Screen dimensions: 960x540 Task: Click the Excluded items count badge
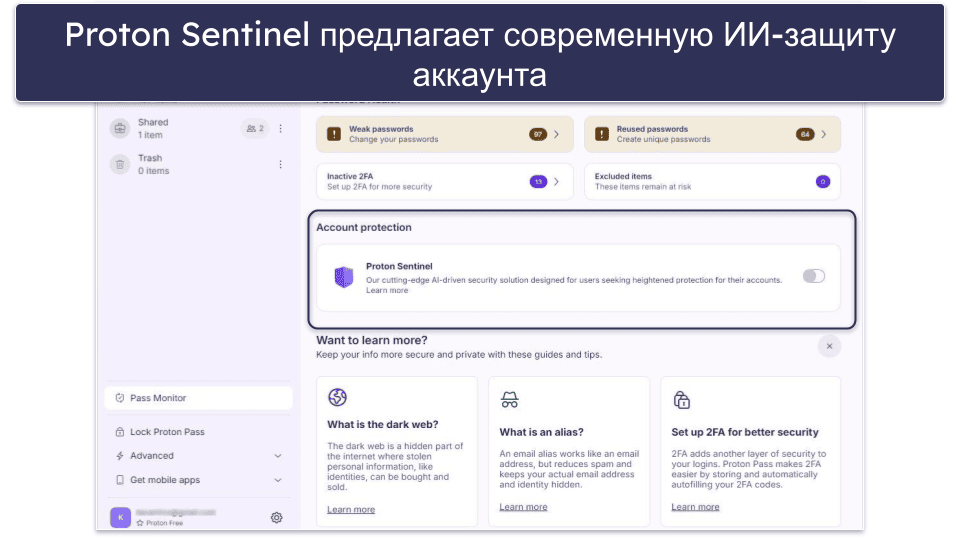pyautogui.click(x=823, y=181)
